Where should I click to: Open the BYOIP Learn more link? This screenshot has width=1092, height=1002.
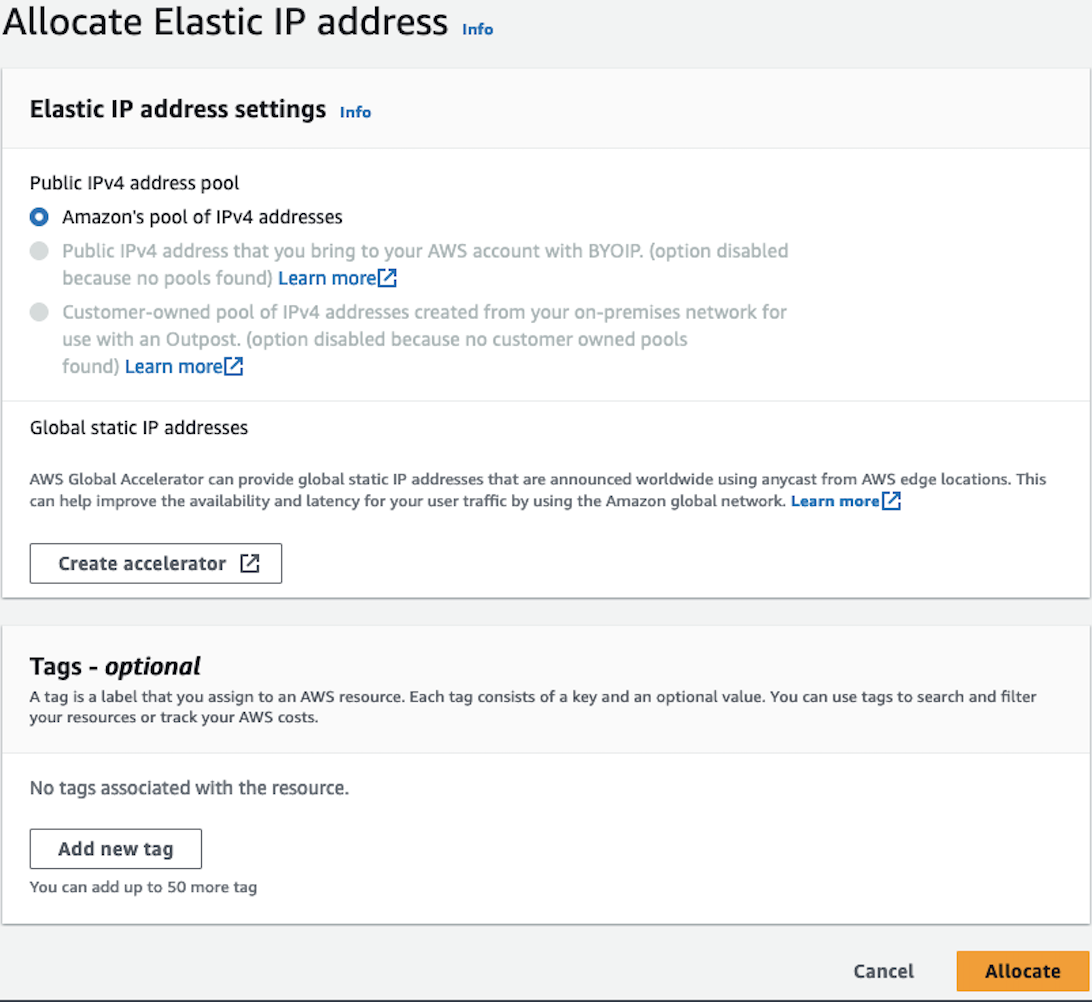(x=327, y=278)
